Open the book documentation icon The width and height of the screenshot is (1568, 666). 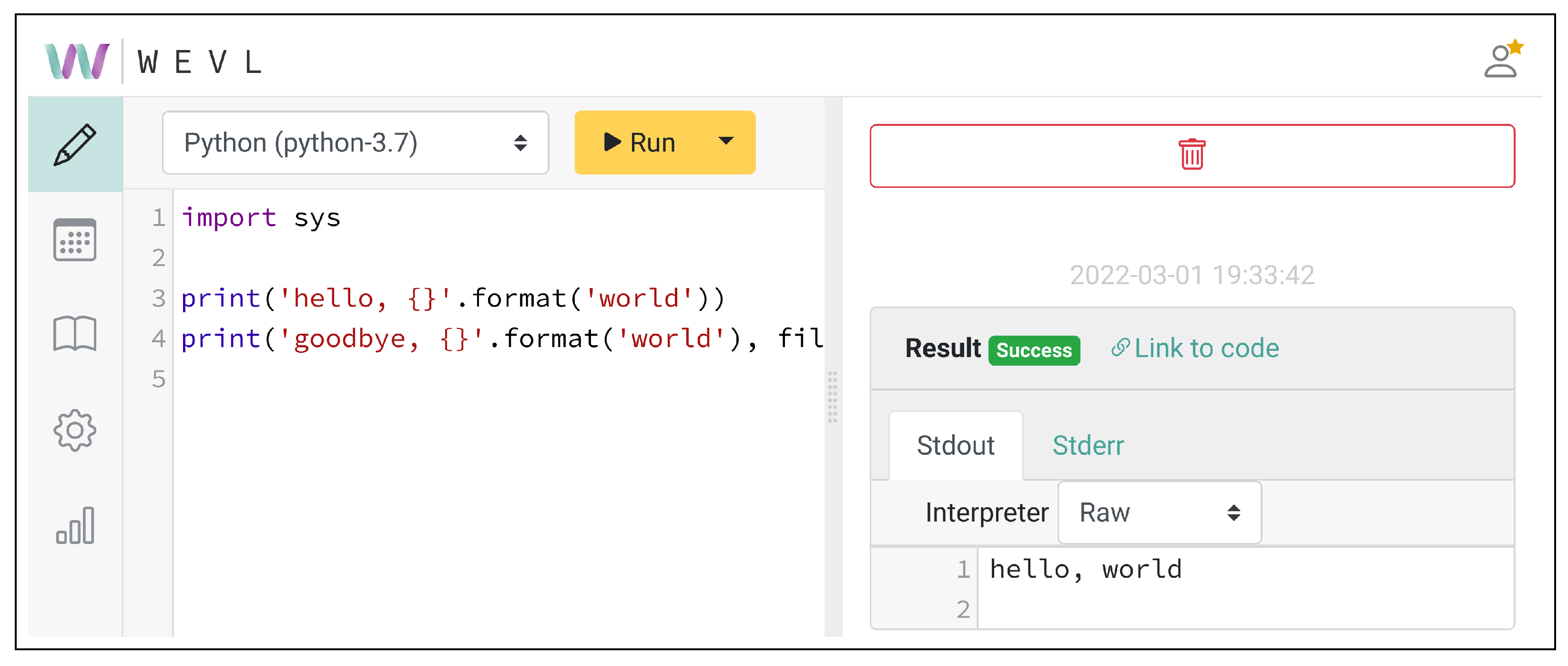tap(75, 334)
